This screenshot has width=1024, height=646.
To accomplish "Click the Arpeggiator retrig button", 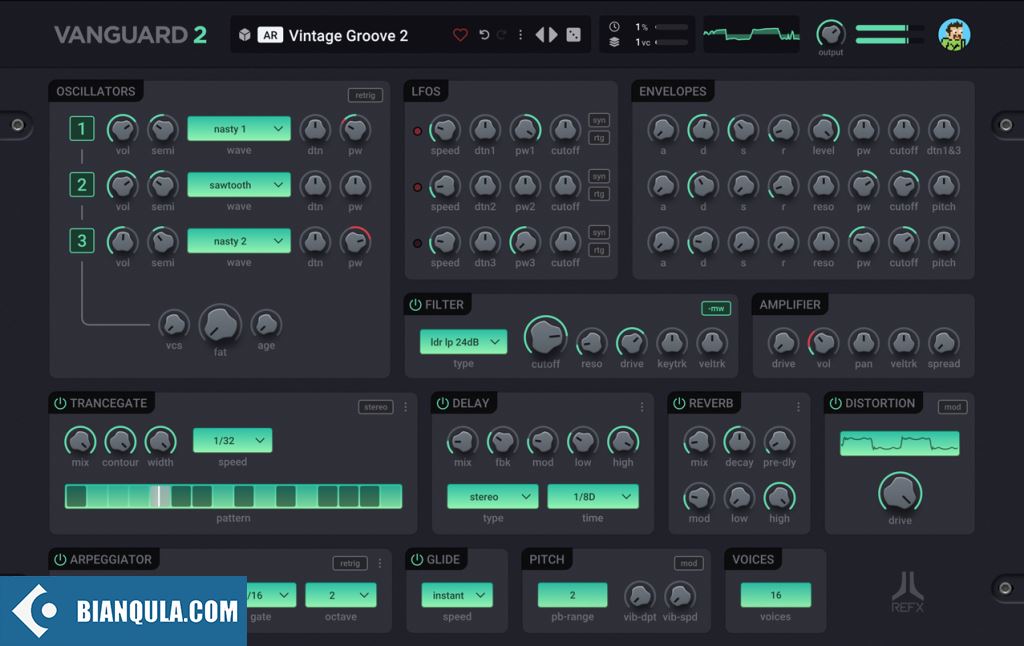I will coord(350,563).
